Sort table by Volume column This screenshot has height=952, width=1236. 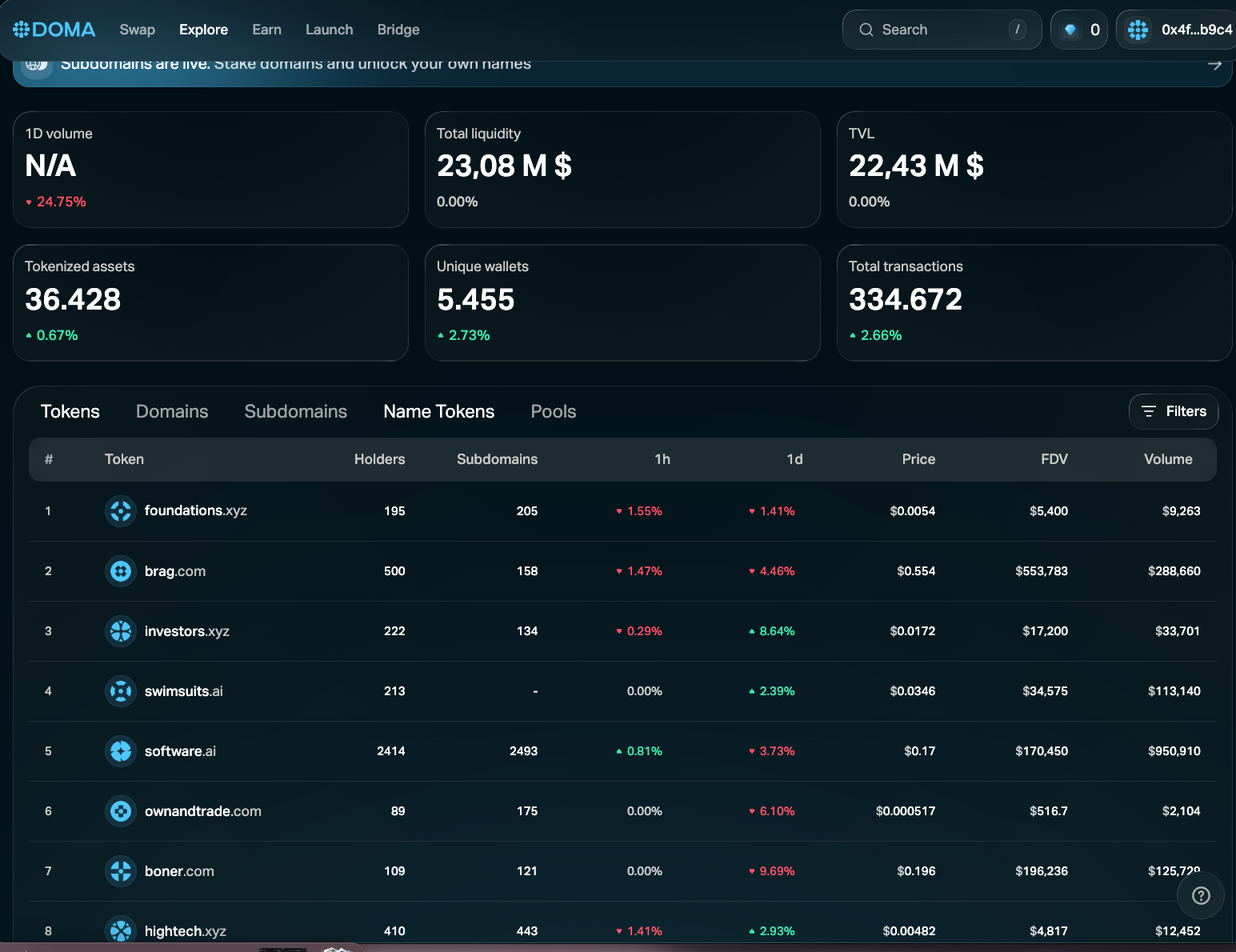point(1167,459)
